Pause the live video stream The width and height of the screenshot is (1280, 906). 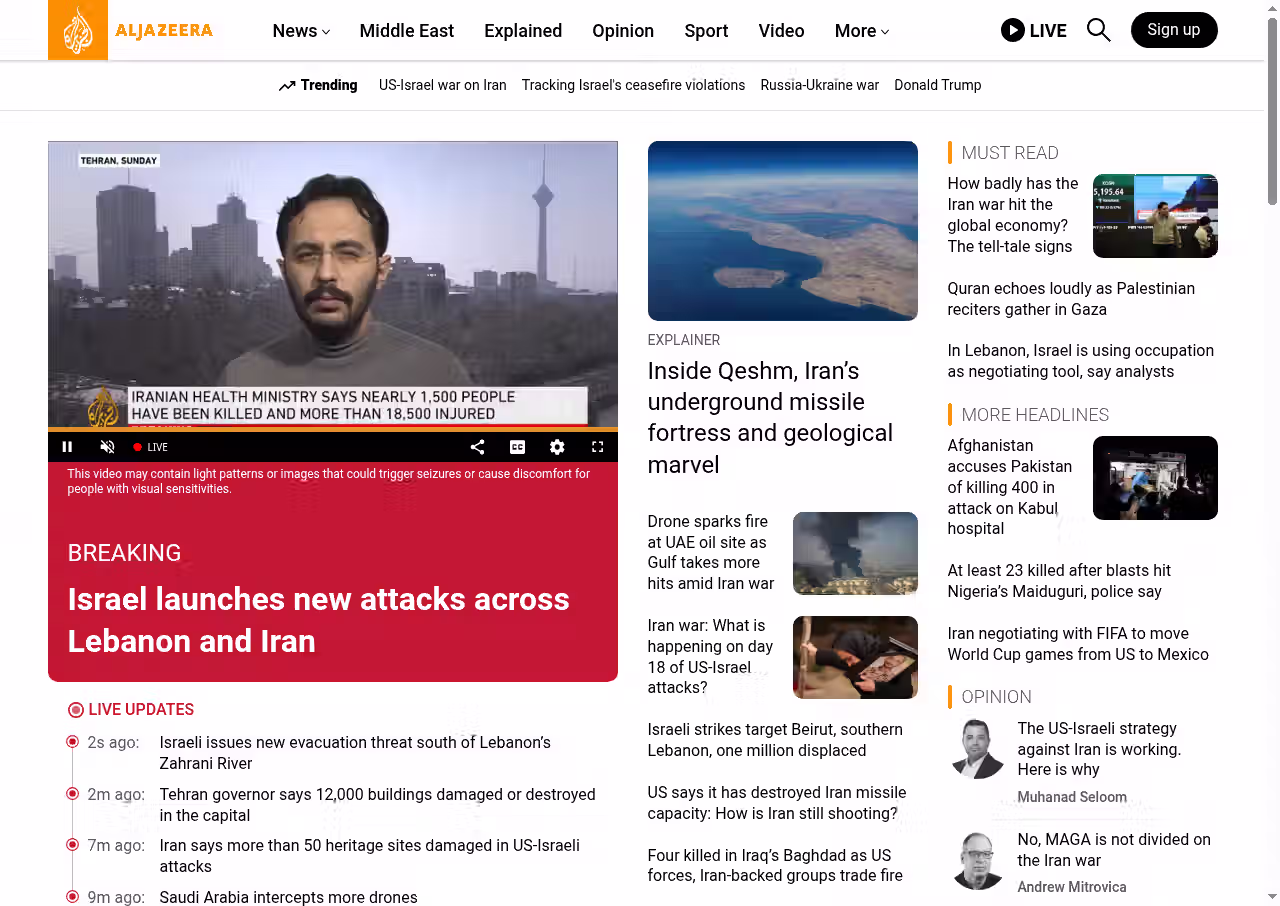[x=67, y=447]
